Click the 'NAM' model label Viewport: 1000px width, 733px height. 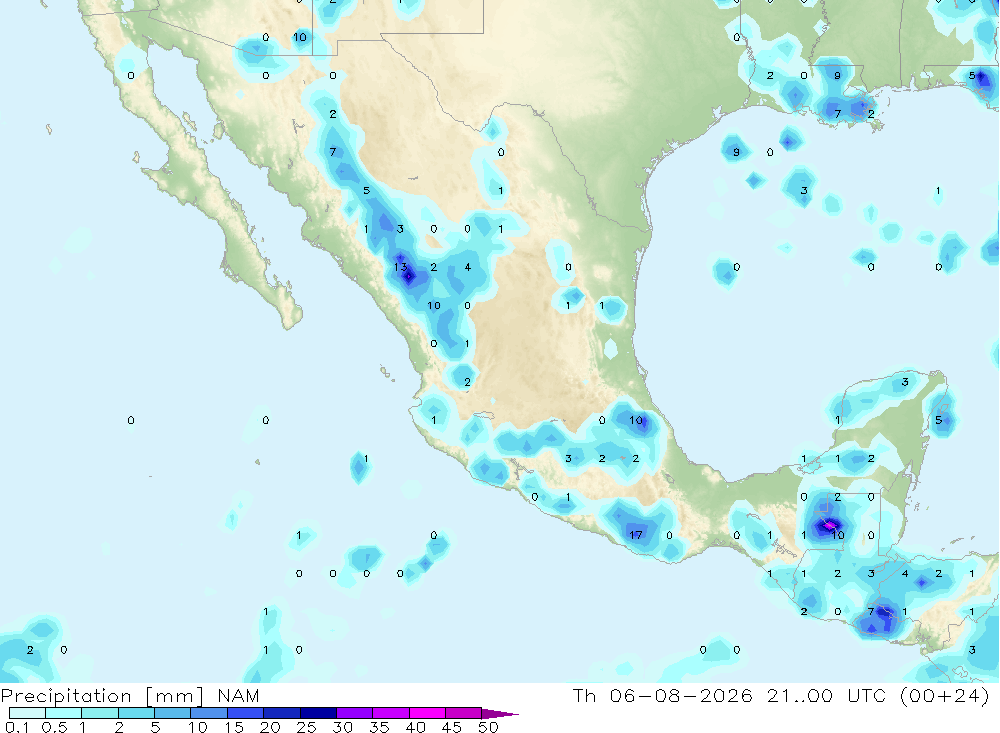(x=239, y=695)
